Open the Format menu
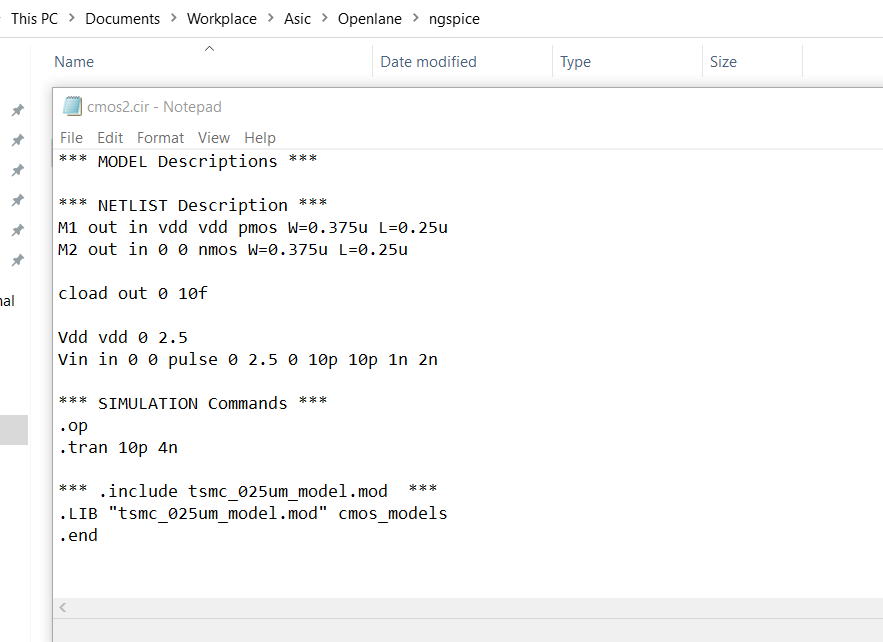This screenshot has width=883, height=642. [160, 137]
